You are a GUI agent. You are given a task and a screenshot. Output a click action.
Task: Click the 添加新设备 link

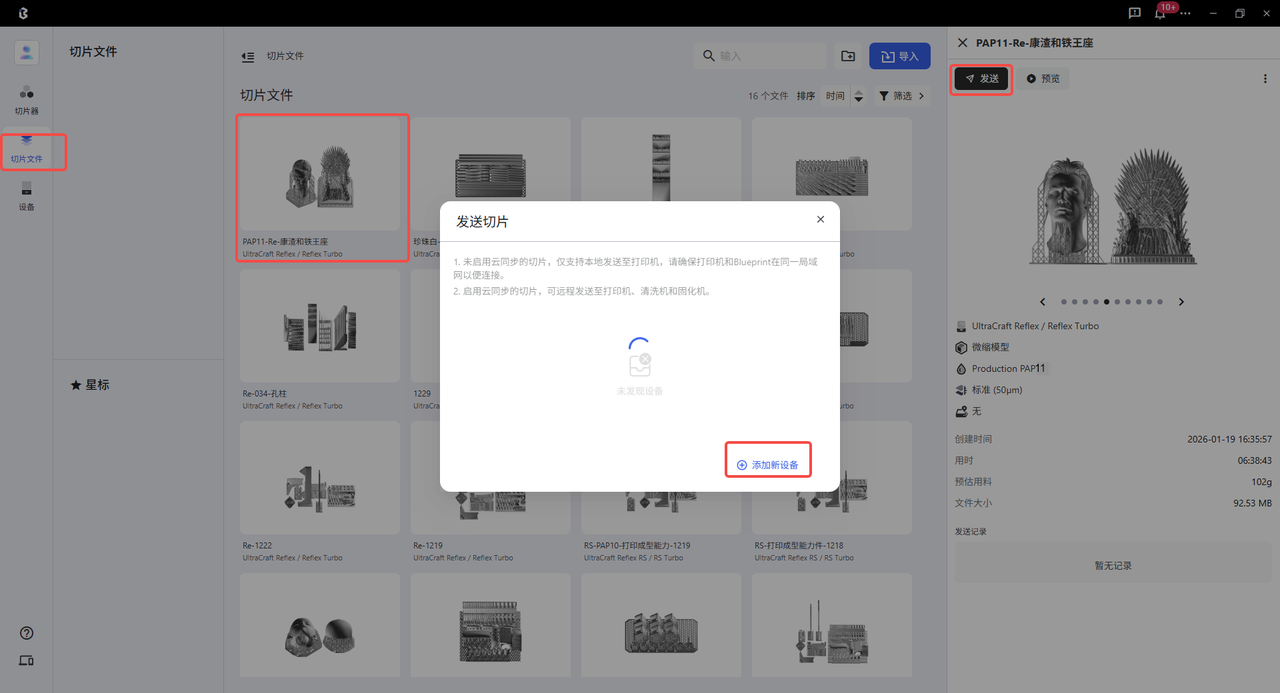[x=768, y=465]
